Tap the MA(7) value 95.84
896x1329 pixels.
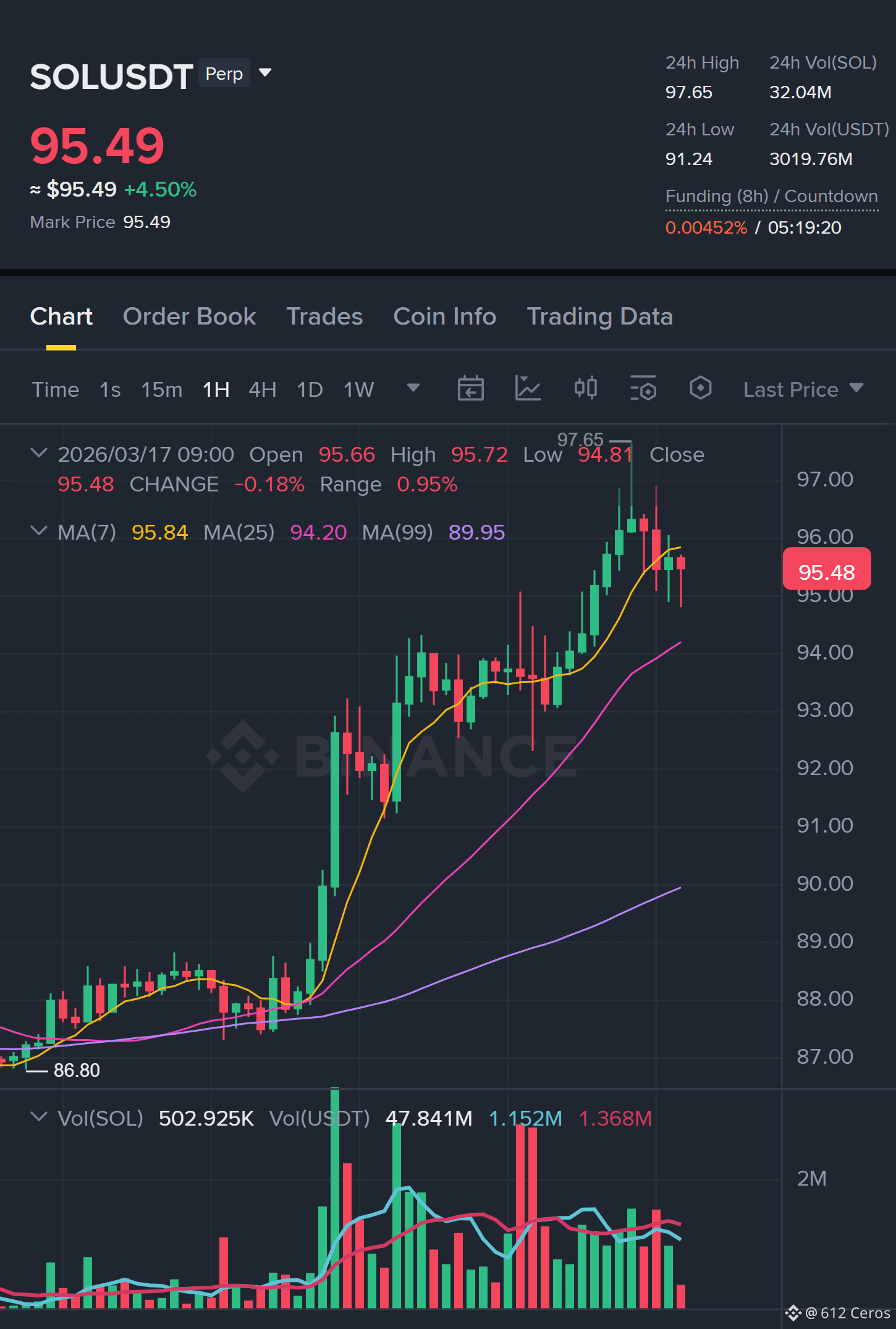point(159,532)
